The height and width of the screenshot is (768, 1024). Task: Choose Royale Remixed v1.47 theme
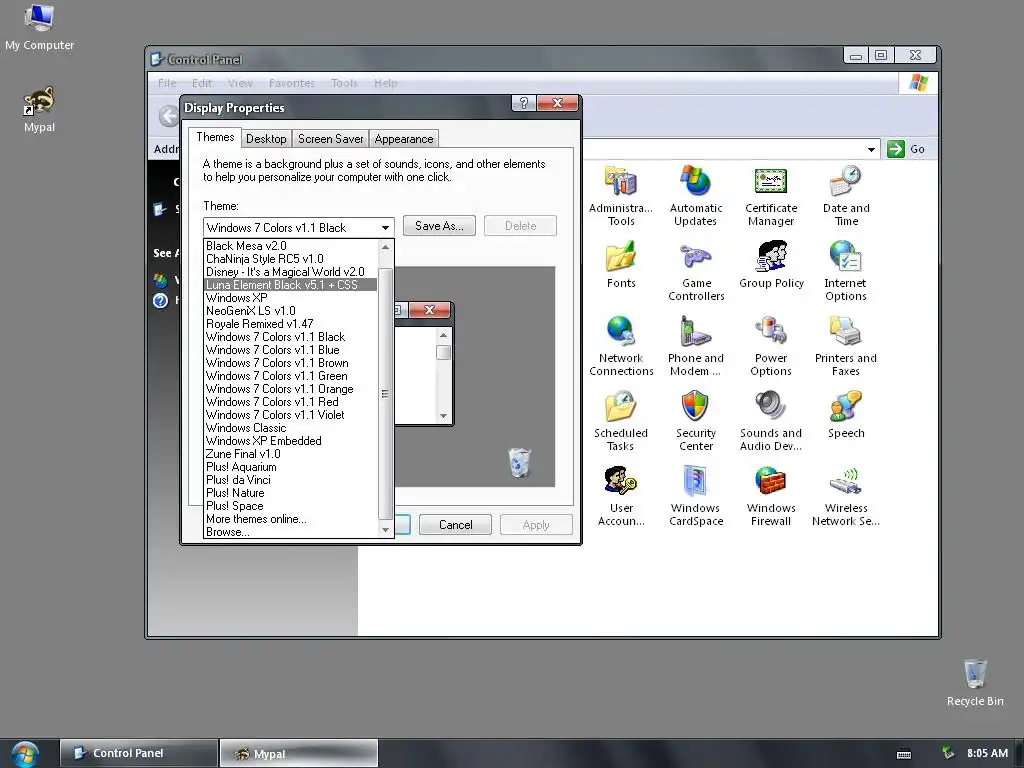(291, 324)
